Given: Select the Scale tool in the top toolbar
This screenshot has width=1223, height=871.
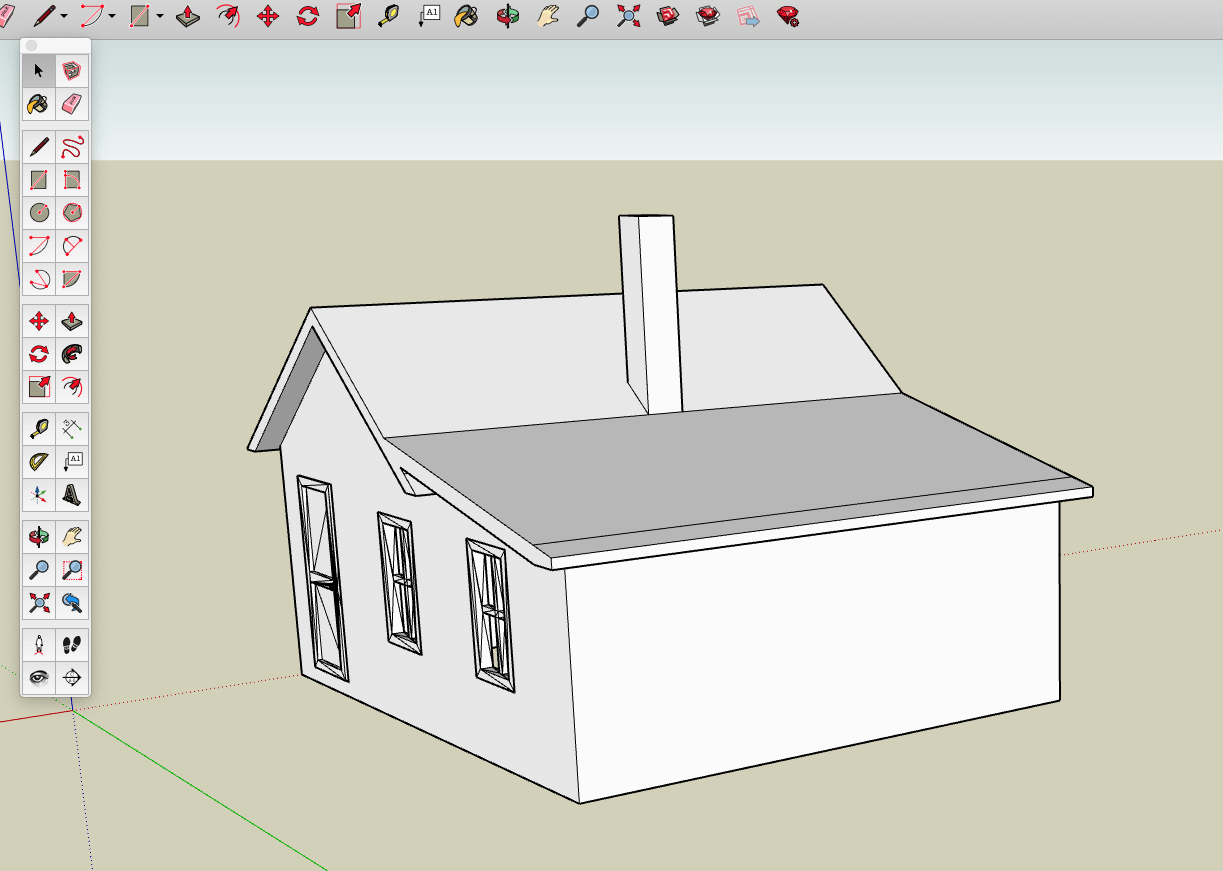Looking at the screenshot, I should pyautogui.click(x=348, y=15).
